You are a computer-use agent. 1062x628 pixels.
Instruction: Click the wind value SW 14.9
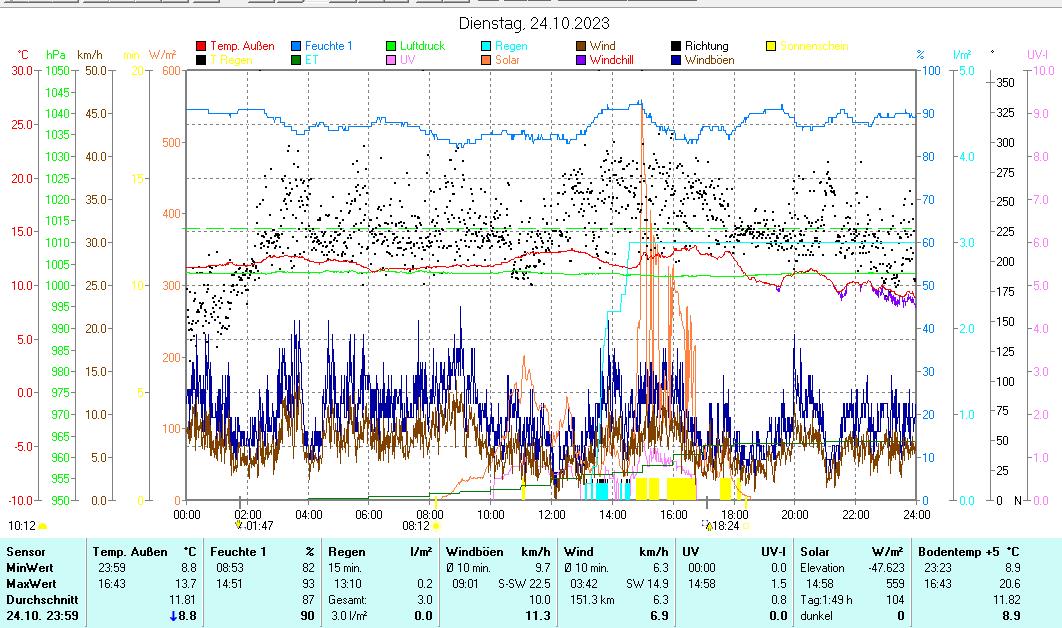647,584
